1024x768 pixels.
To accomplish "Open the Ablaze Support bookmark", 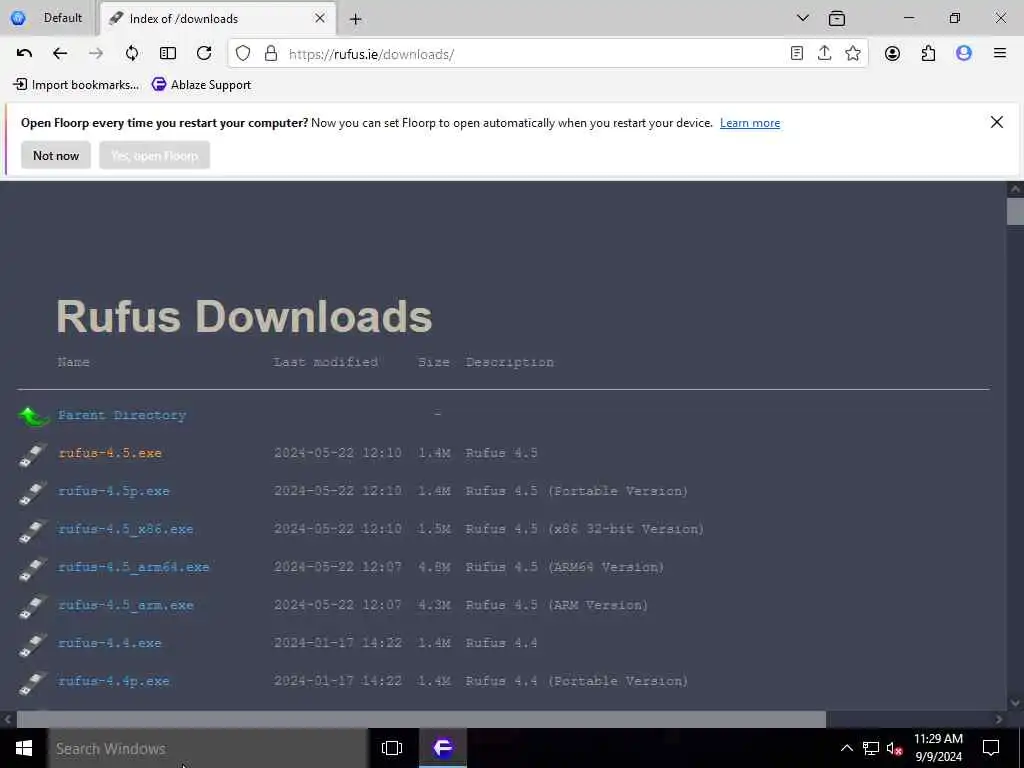I will [x=202, y=84].
